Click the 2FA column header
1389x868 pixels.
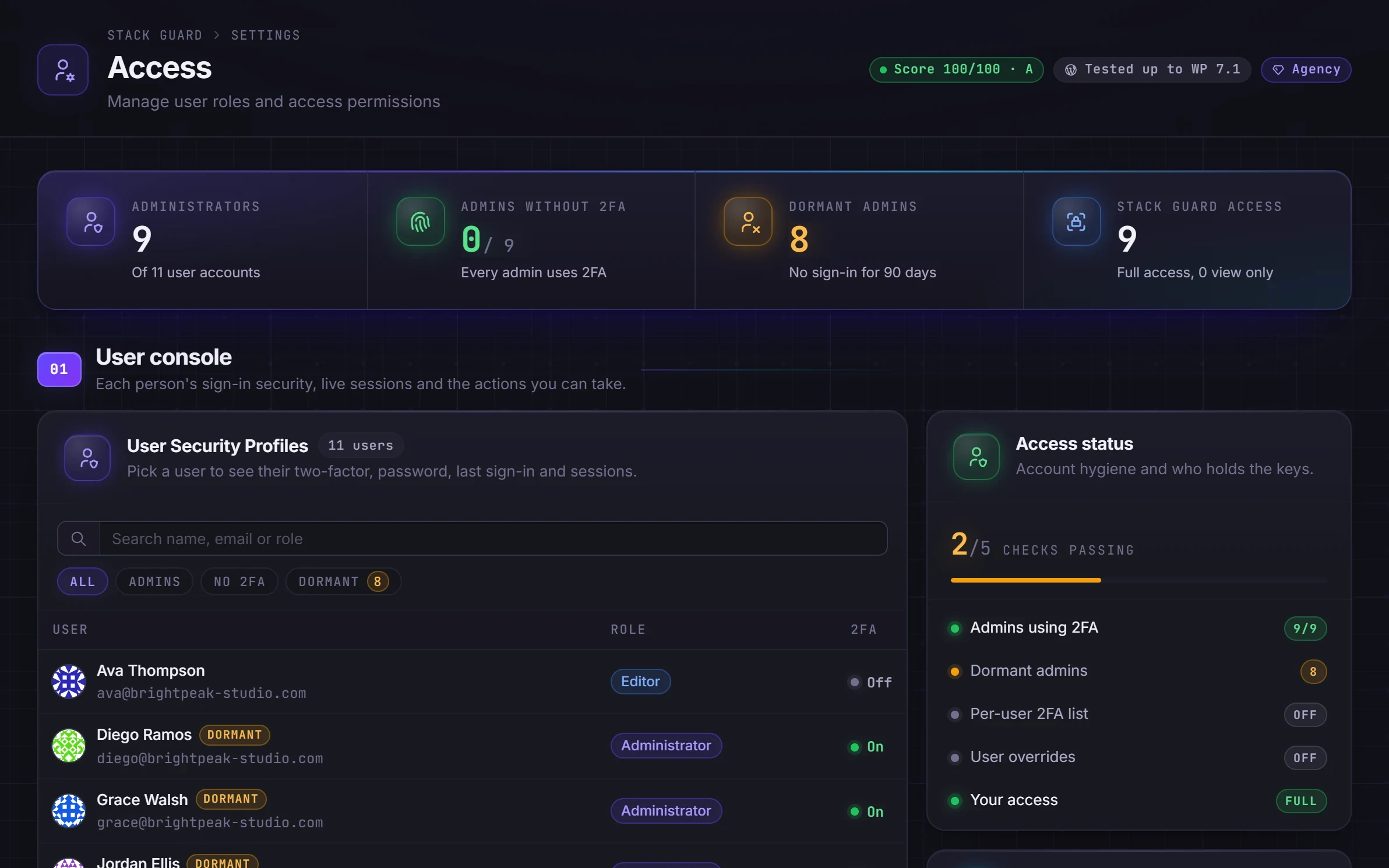coord(863,630)
